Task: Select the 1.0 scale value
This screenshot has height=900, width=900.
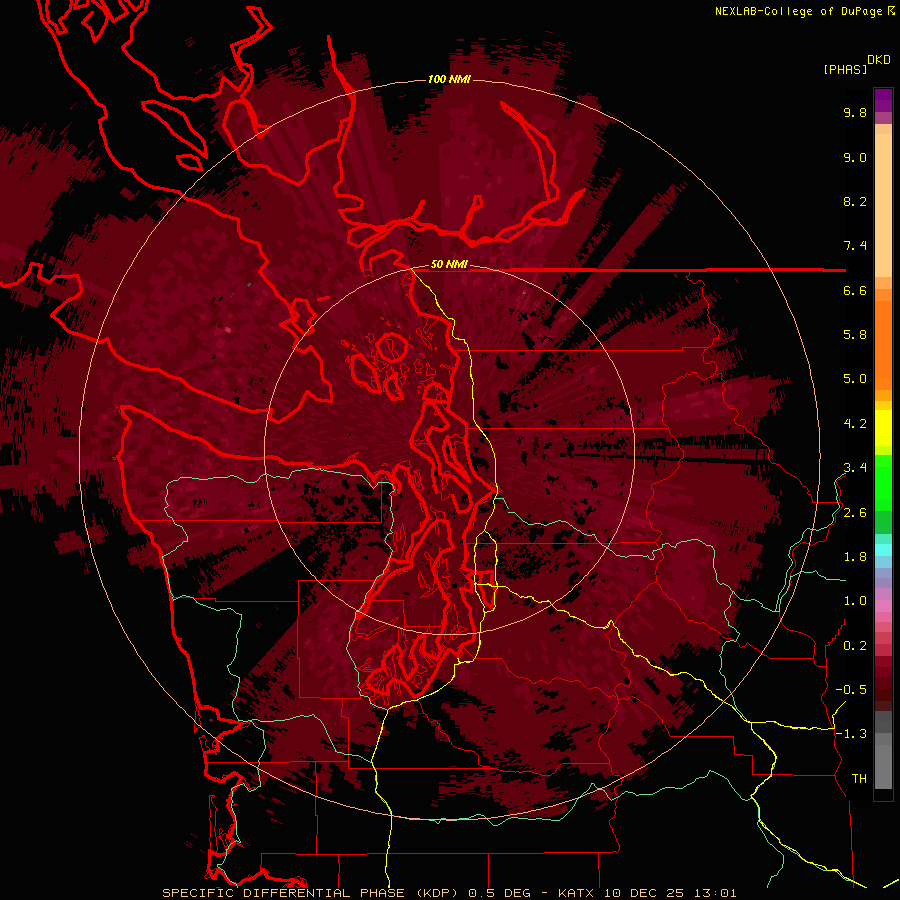Action: pyautogui.click(x=855, y=601)
